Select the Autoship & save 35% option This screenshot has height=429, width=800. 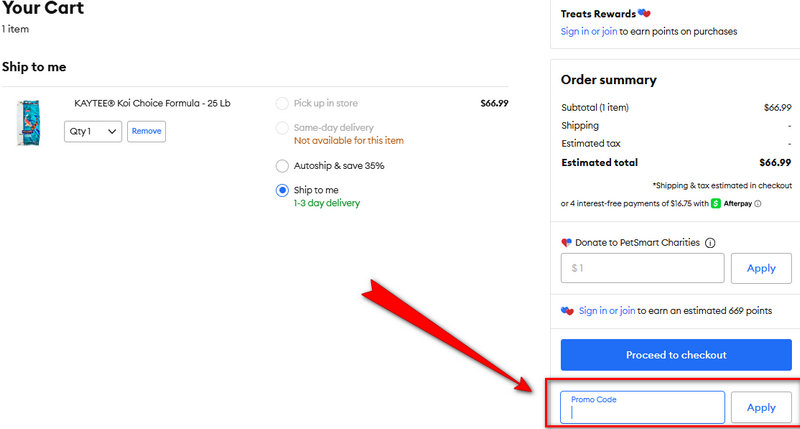[282, 166]
